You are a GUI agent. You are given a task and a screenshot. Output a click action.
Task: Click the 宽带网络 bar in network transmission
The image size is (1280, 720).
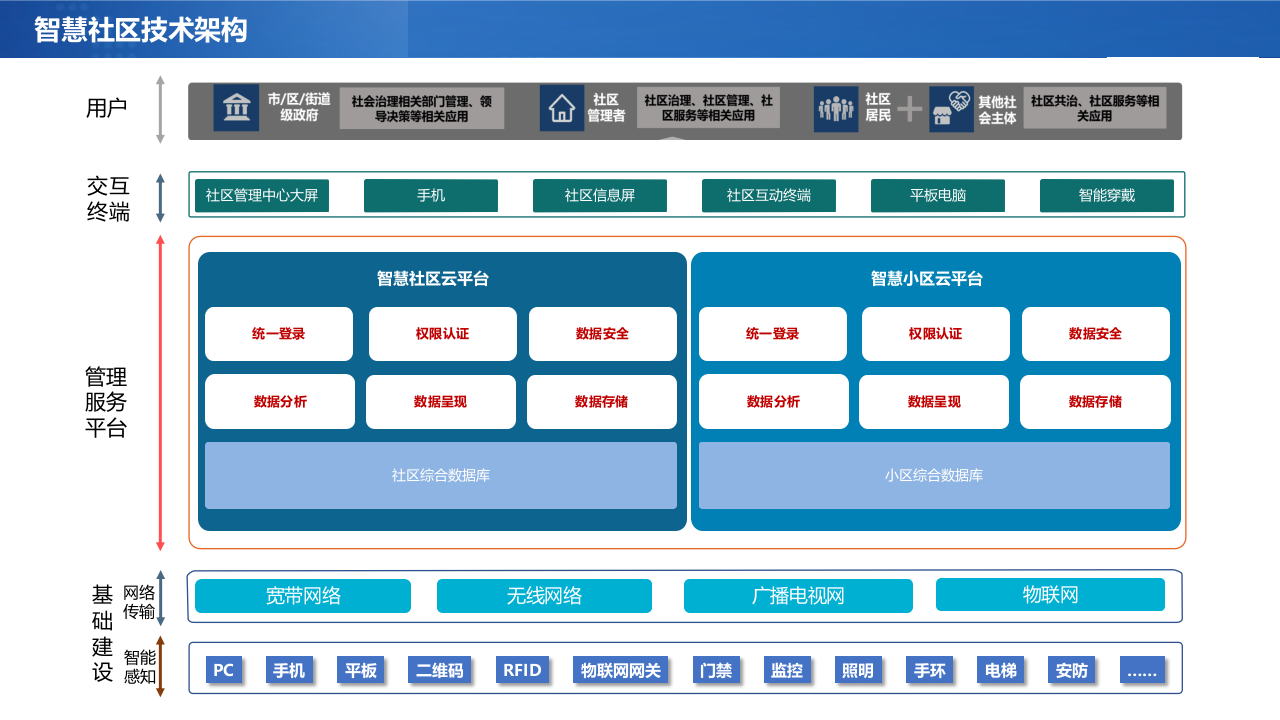(x=302, y=595)
